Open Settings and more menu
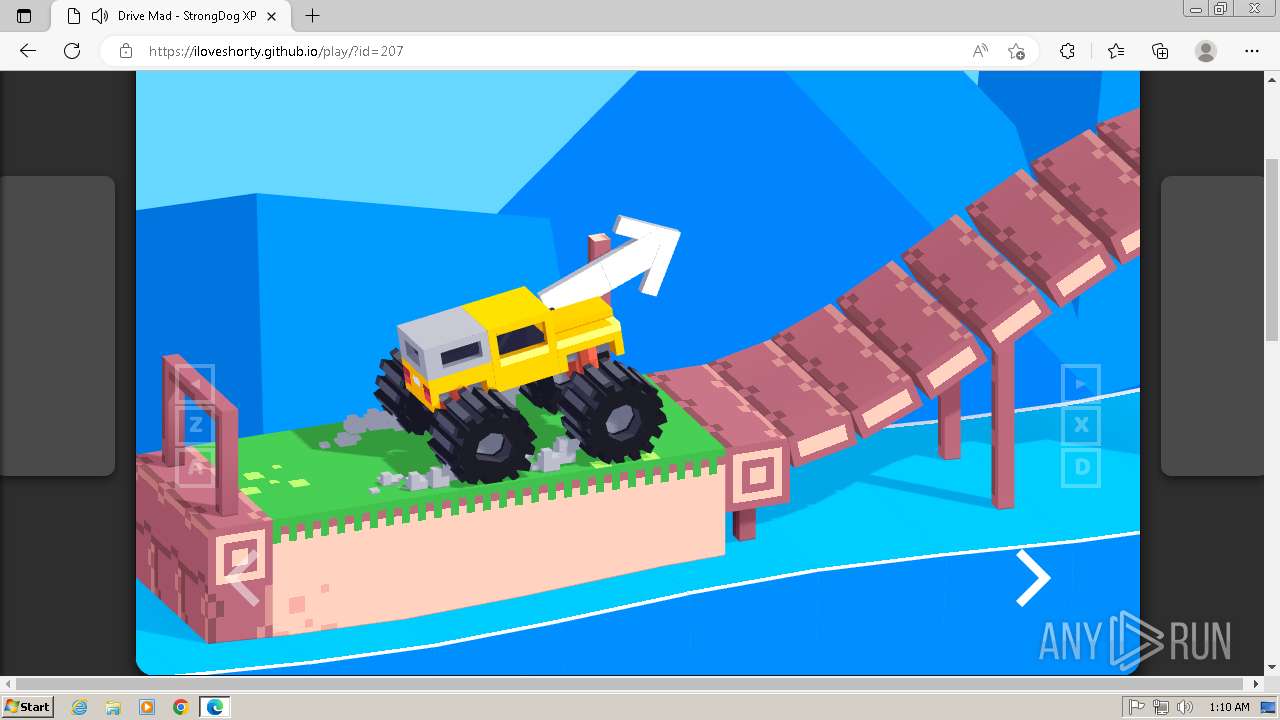The height and width of the screenshot is (720, 1280). click(1252, 51)
